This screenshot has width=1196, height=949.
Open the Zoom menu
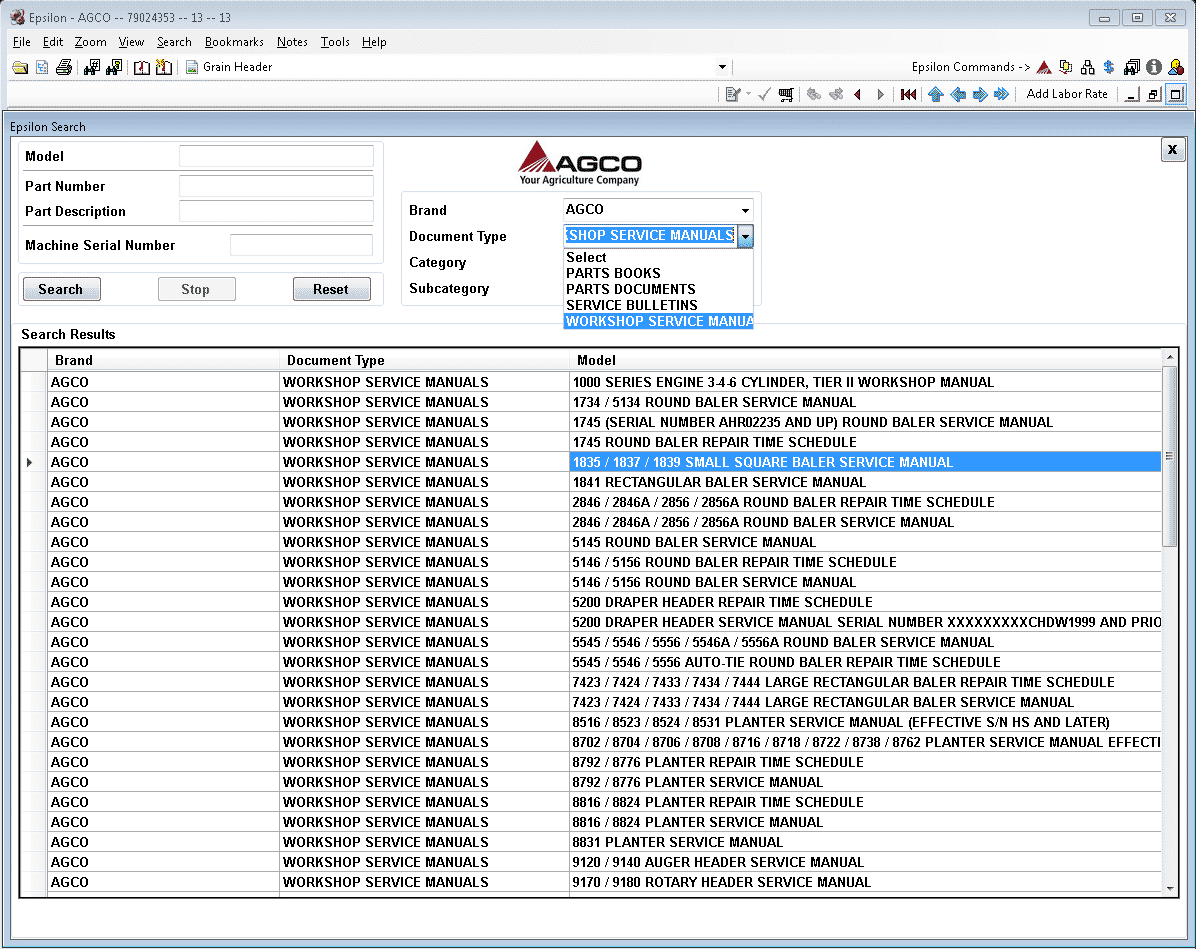(x=90, y=42)
